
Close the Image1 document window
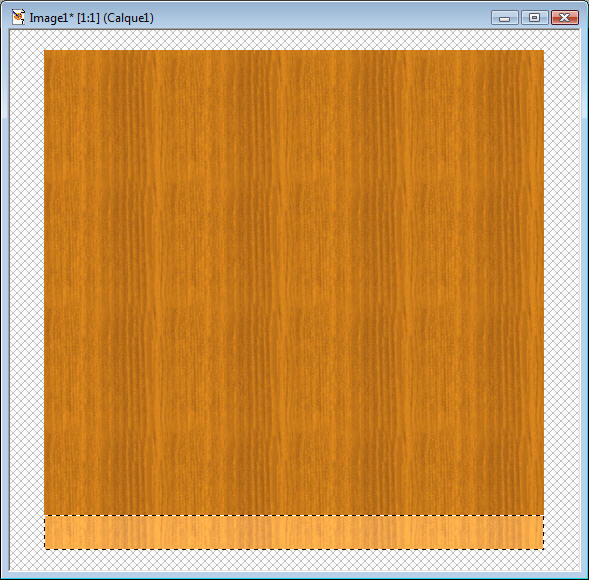(565, 18)
